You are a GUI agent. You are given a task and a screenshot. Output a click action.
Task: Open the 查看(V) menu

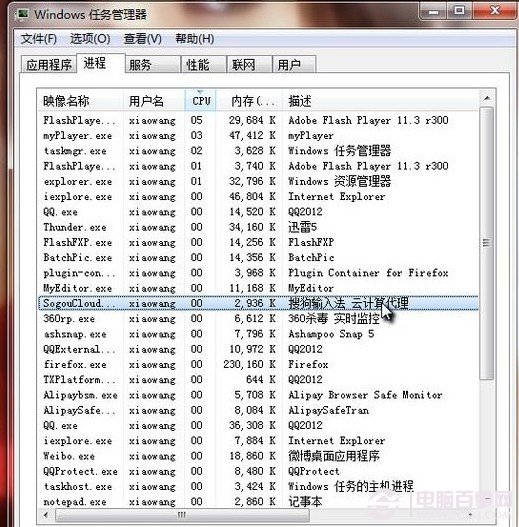tap(143, 39)
